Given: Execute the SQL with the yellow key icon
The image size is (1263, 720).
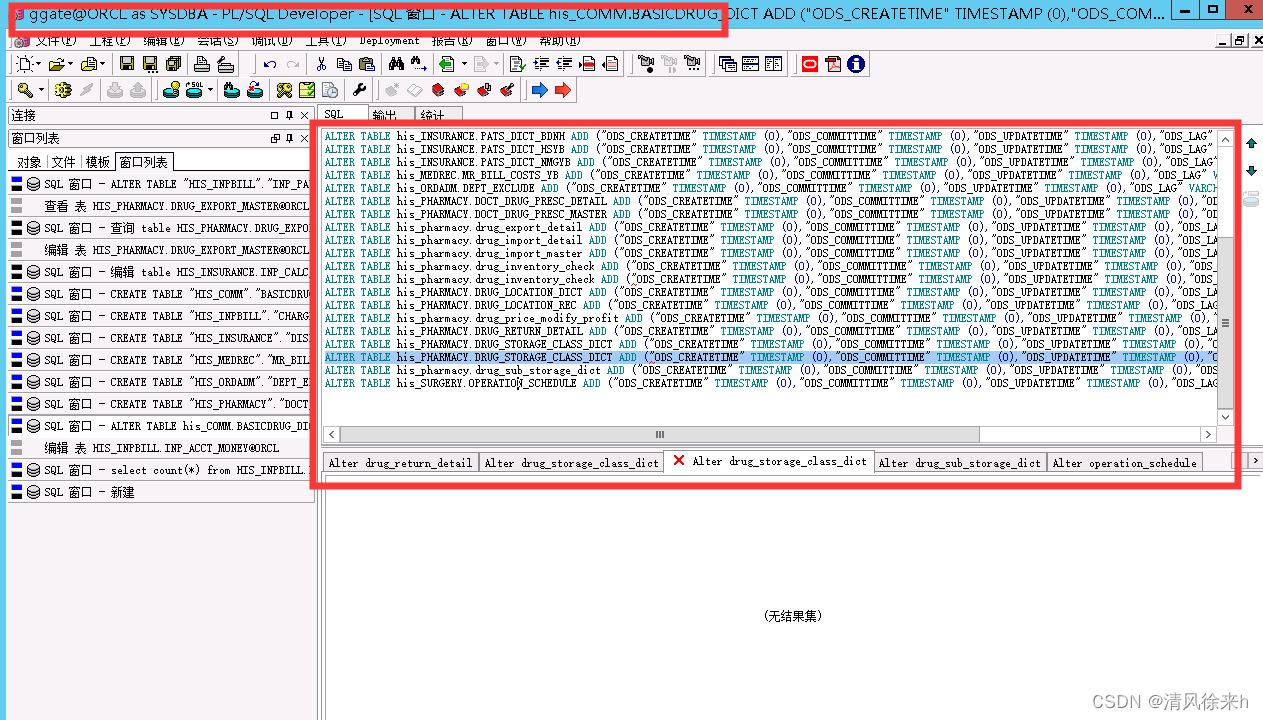Looking at the screenshot, I should 24,90.
